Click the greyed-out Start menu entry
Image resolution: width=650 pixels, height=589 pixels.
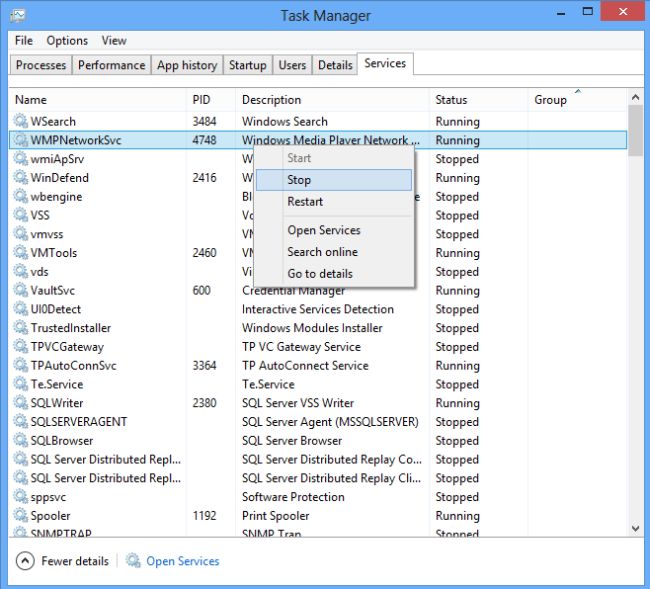click(334, 158)
